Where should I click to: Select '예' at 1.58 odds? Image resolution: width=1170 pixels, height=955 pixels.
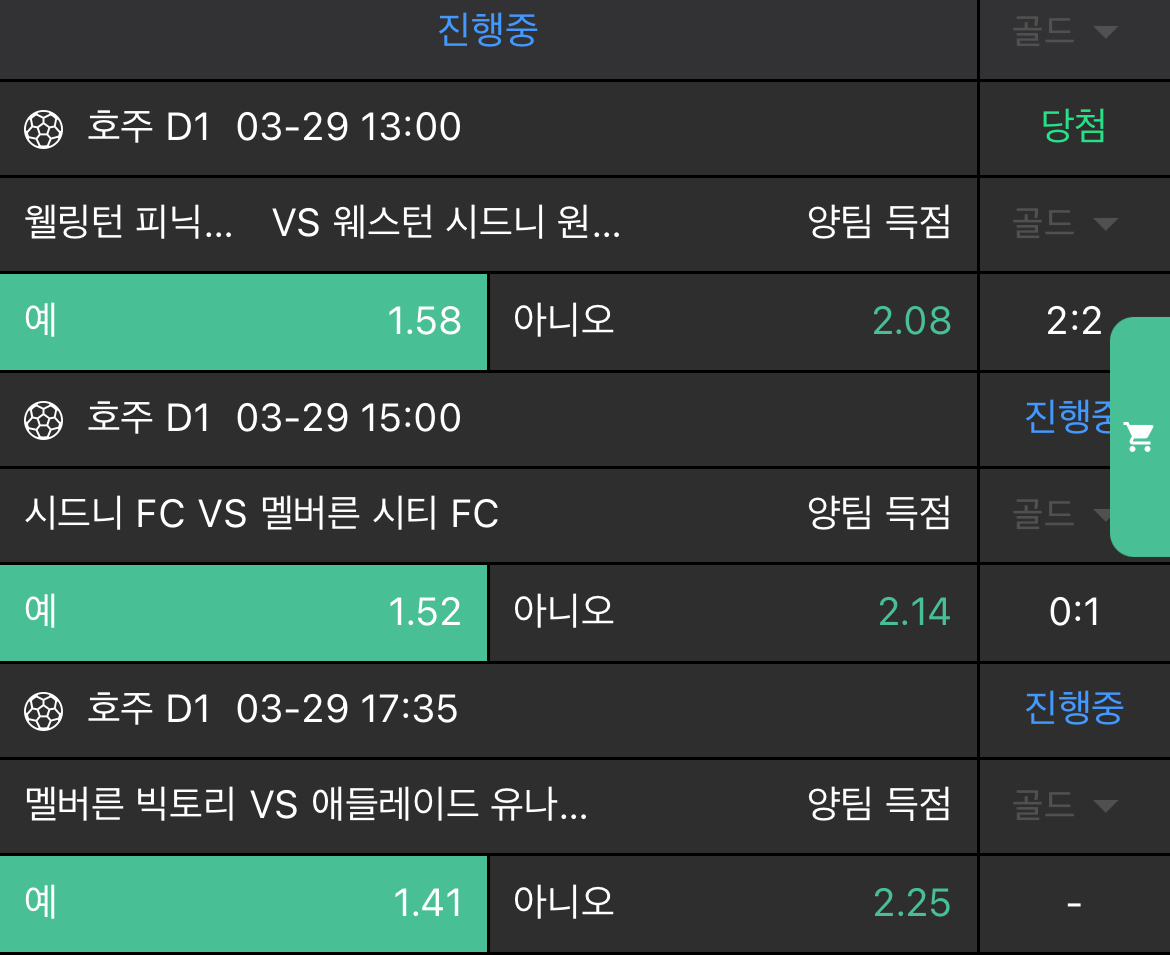(x=243, y=322)
